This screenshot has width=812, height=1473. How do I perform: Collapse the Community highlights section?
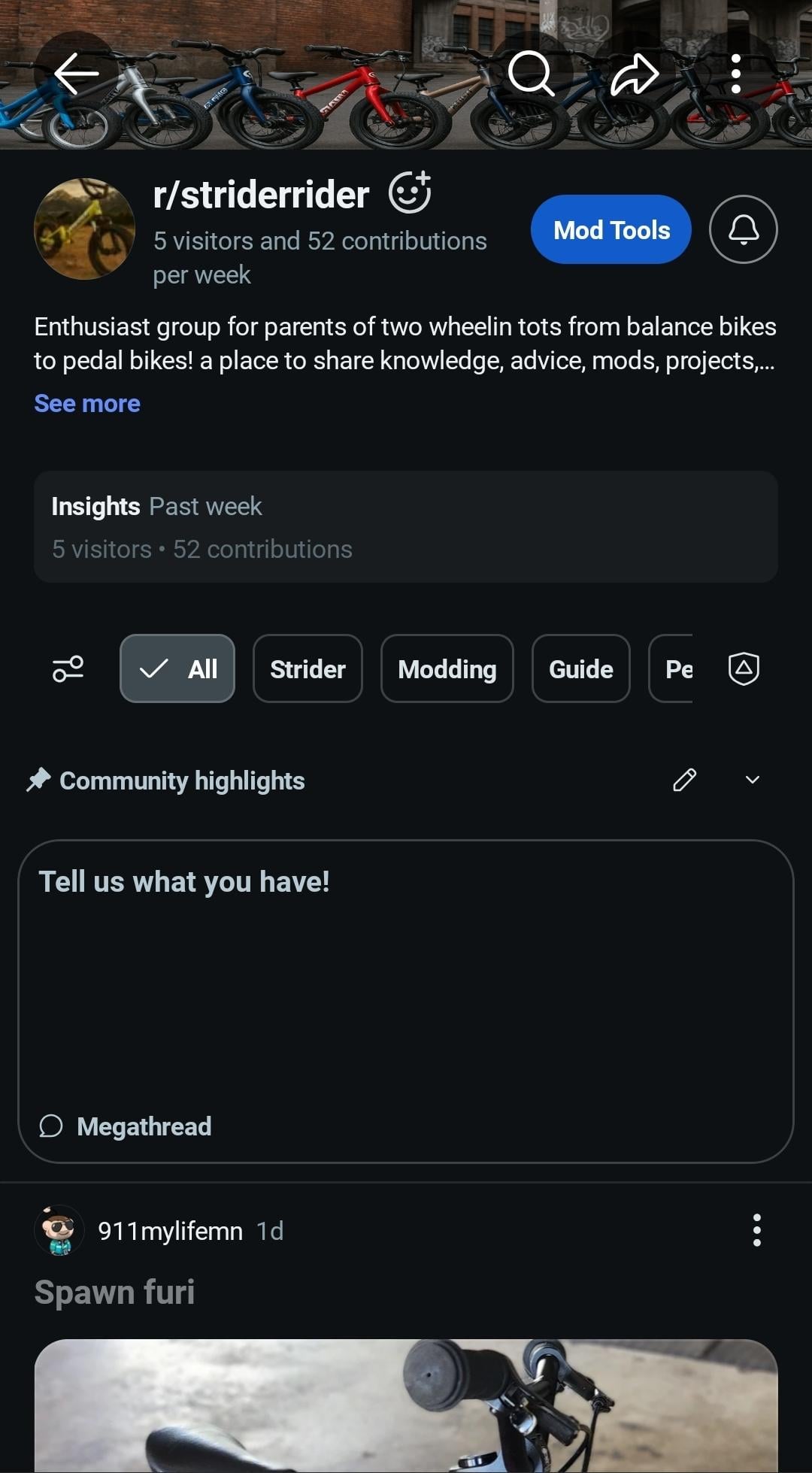752,780
